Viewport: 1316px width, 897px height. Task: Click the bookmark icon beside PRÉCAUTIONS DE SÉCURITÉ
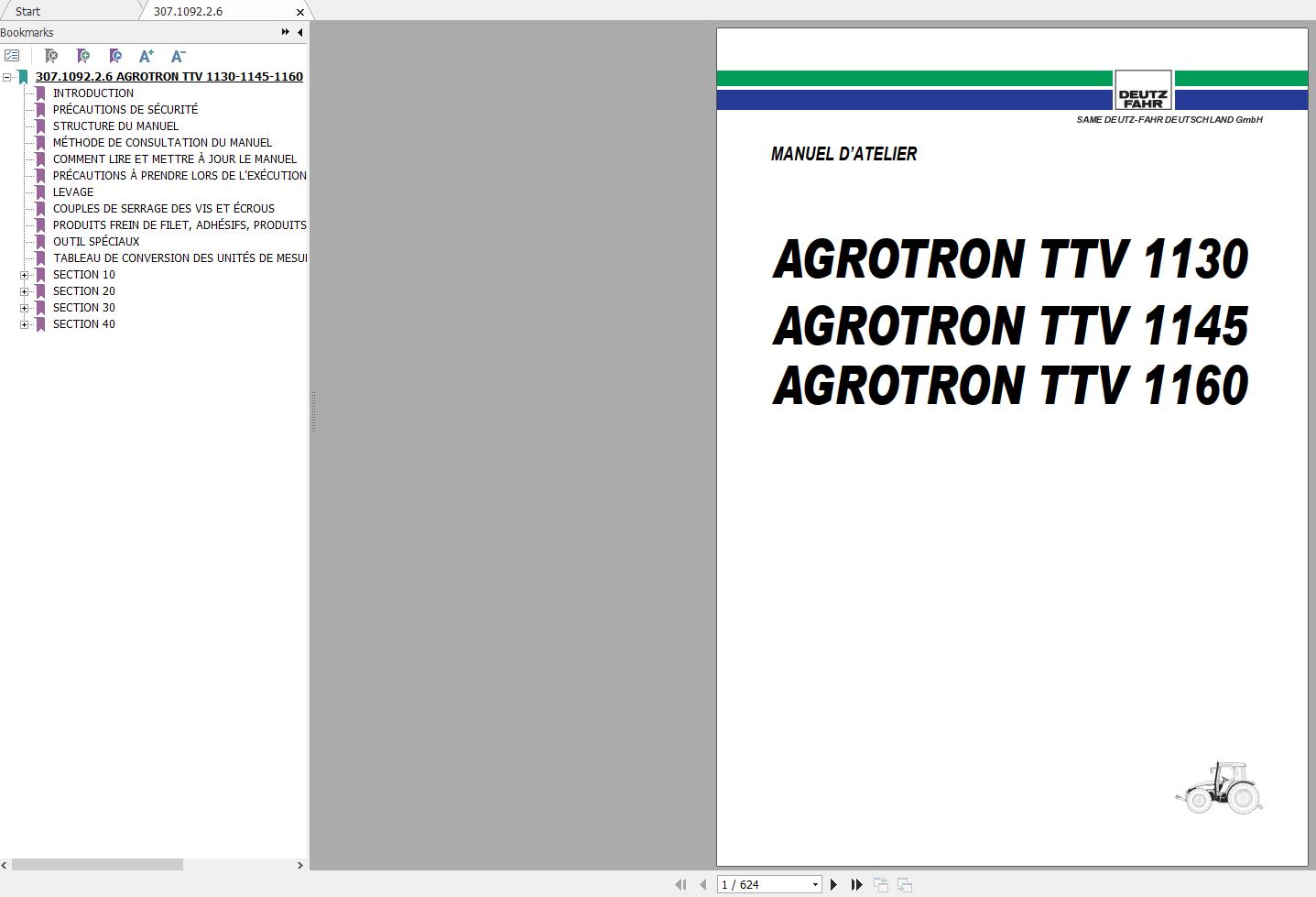40,110
